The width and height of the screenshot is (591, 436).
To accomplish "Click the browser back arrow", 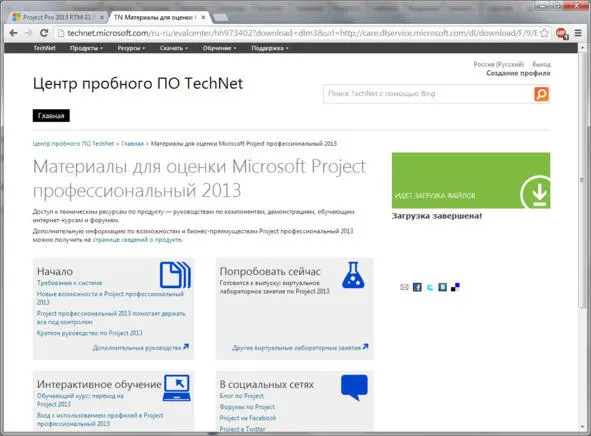I will coord(14,33).
